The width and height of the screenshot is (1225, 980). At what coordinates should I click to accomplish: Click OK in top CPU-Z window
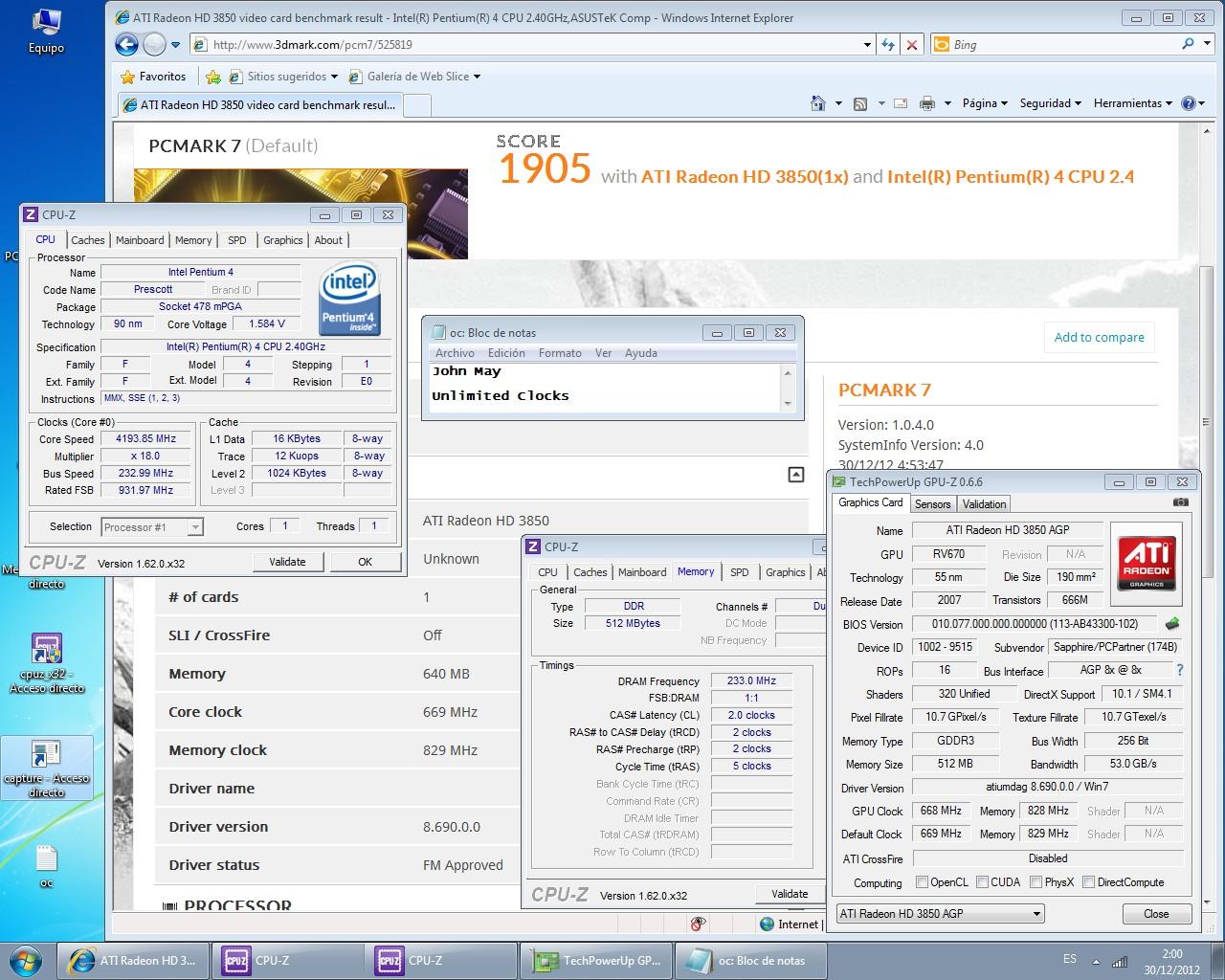point(365,562)
